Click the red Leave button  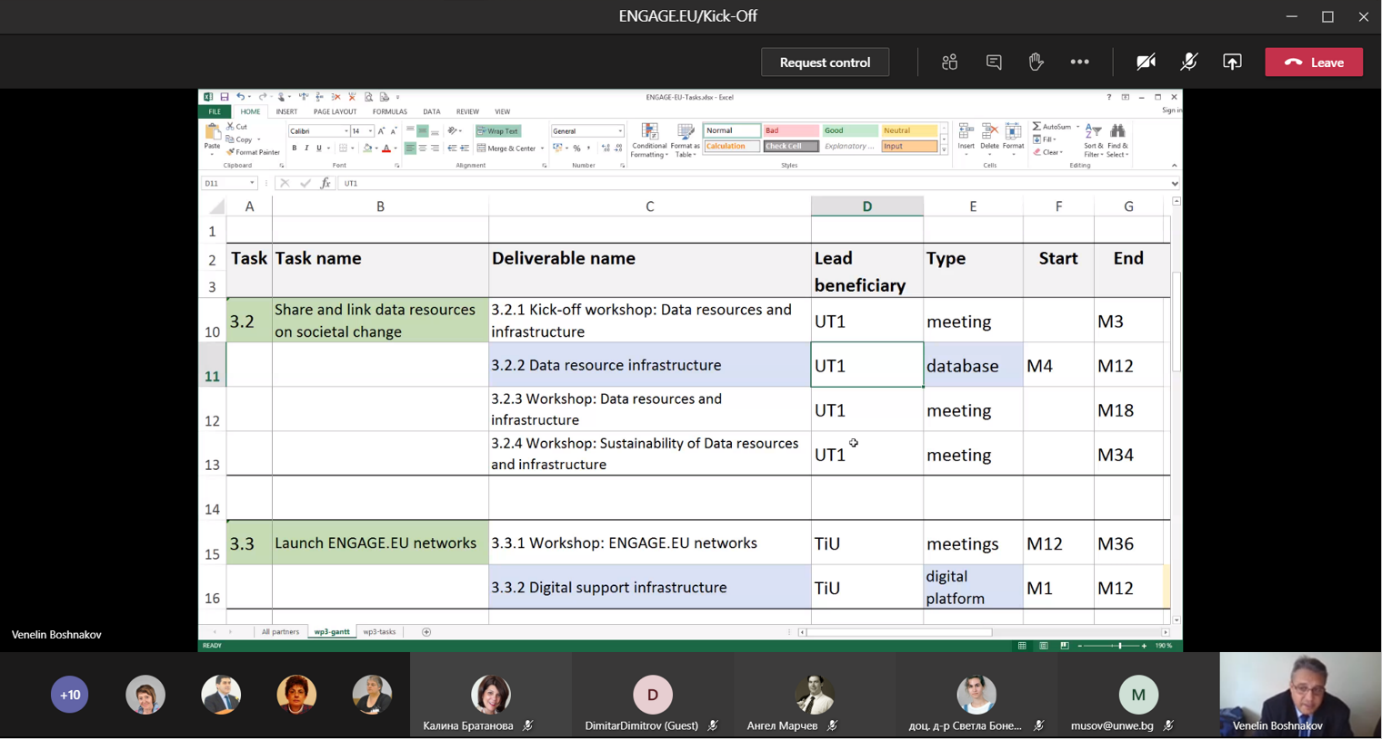(1314, 62)
